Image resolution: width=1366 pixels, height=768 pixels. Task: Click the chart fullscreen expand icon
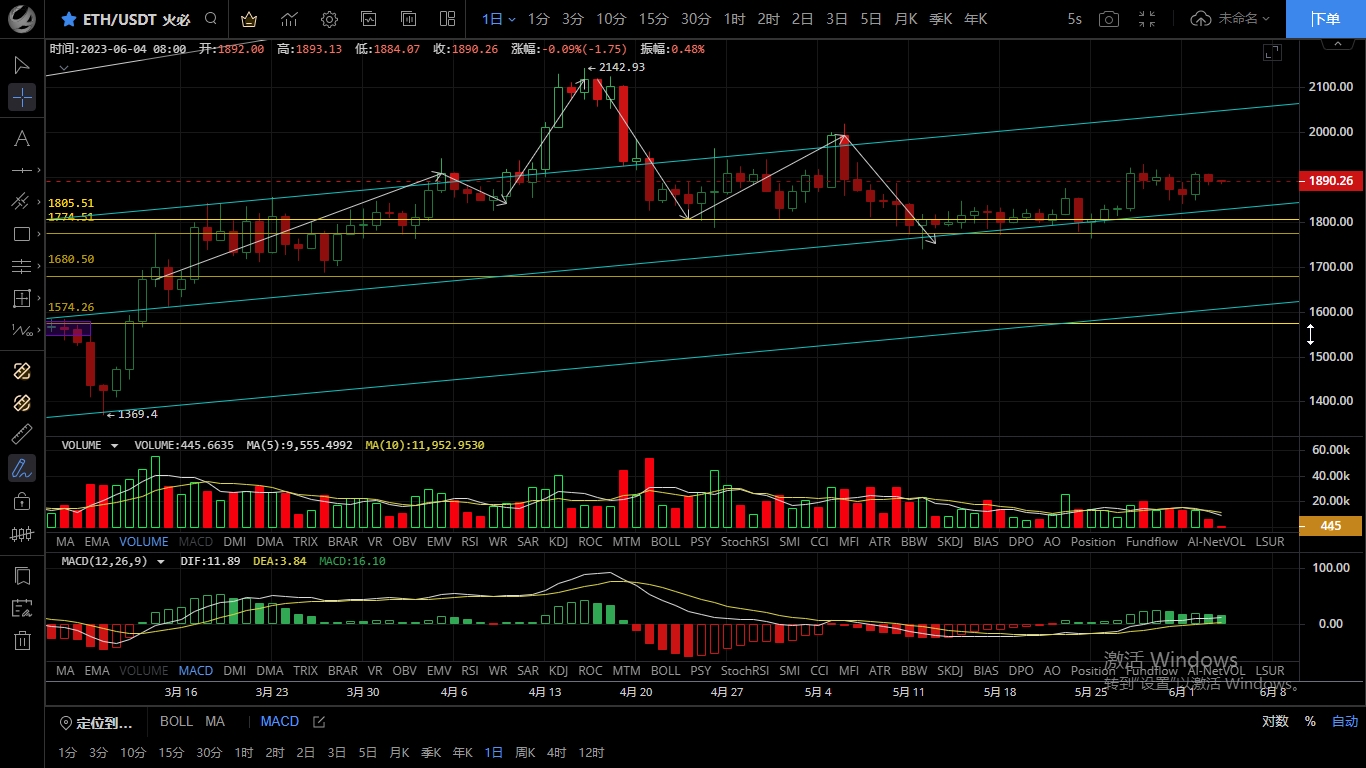click(1272, 52)
